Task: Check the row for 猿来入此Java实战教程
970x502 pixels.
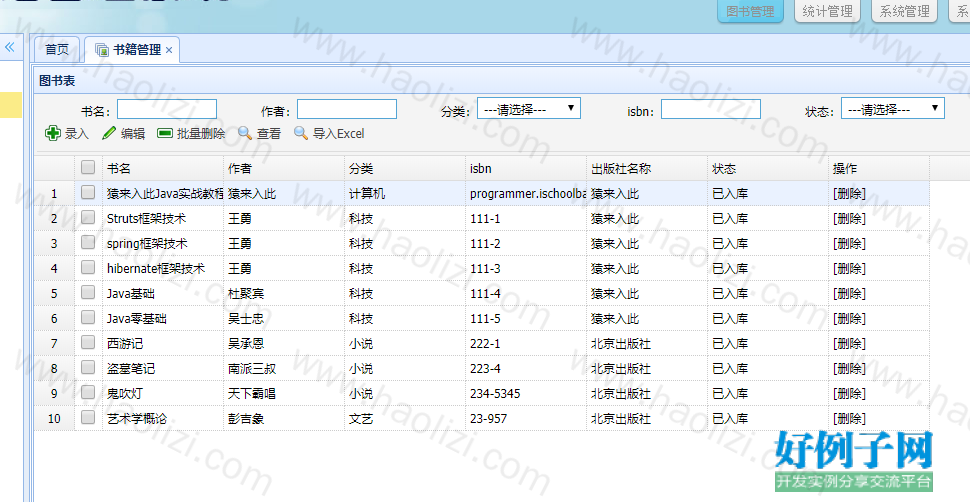Action: pyautogui.click(x=88, y=192)
